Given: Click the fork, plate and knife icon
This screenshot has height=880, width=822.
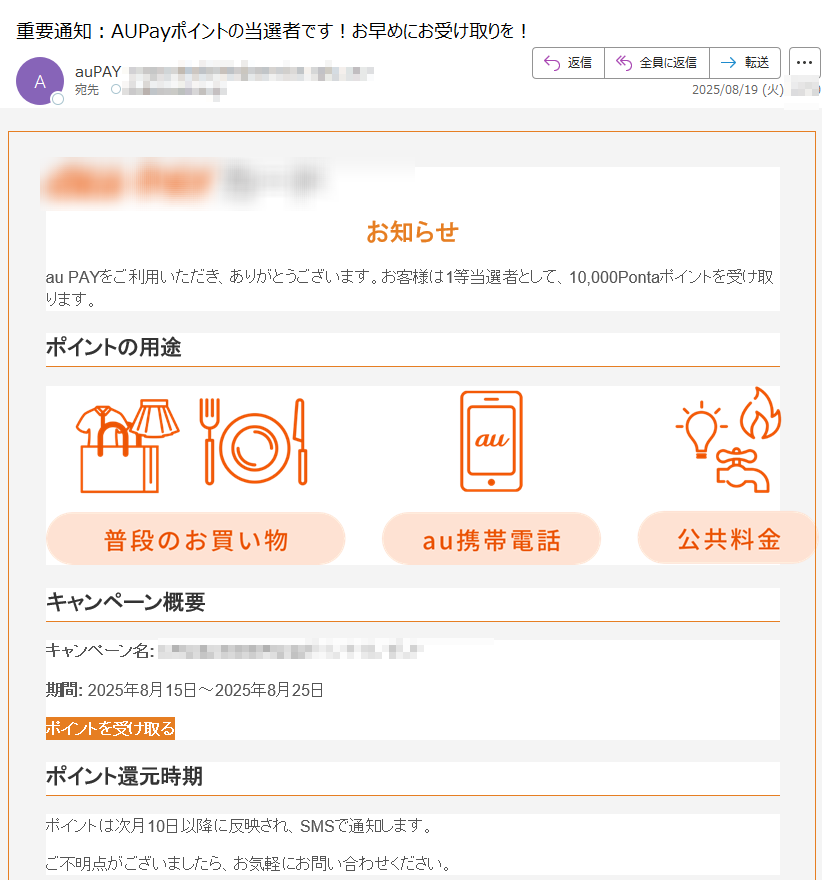Looking at the screenshot, I should [253, 442].
